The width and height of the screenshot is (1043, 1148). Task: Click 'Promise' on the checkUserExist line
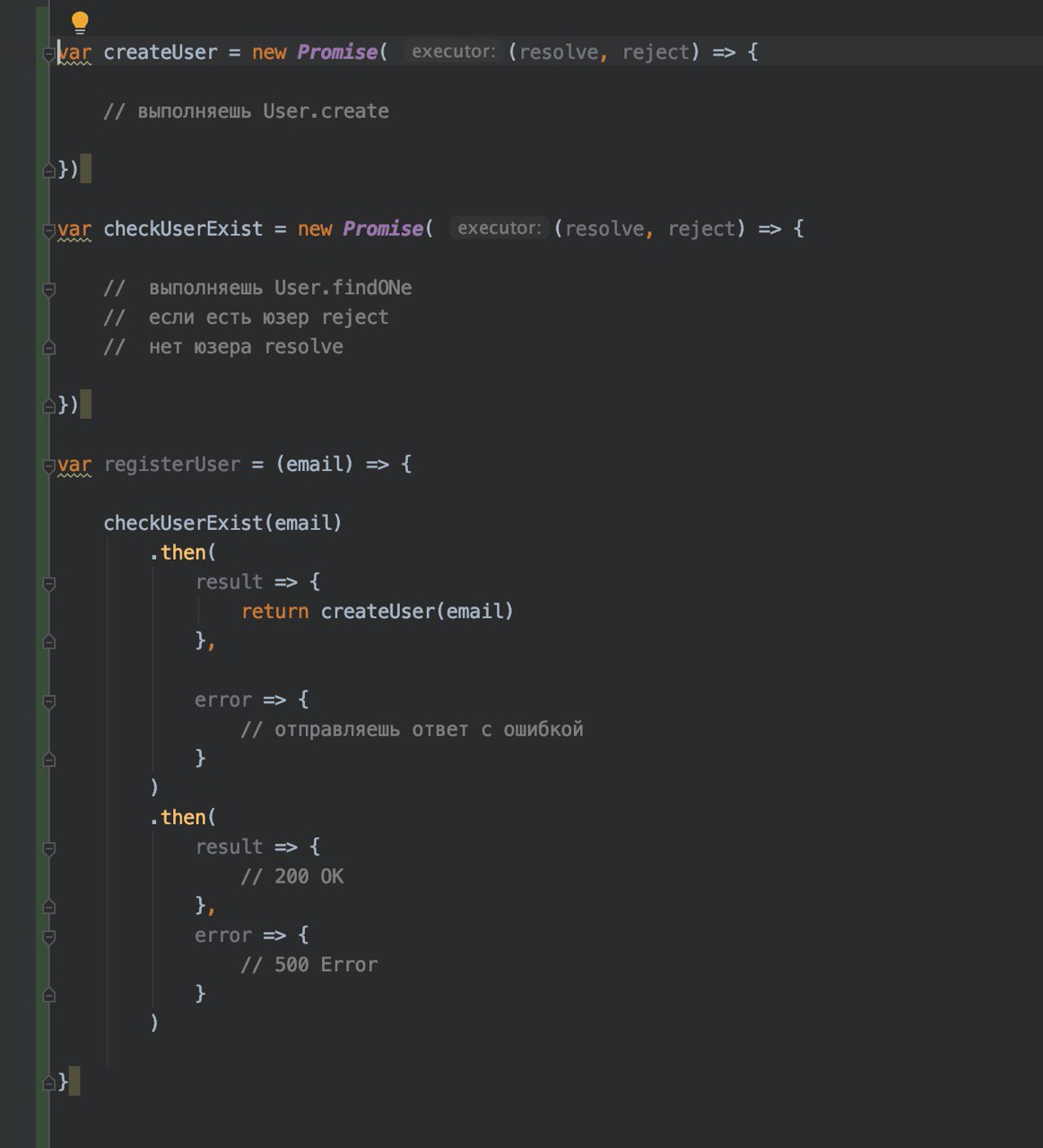(x=383, y=229)
